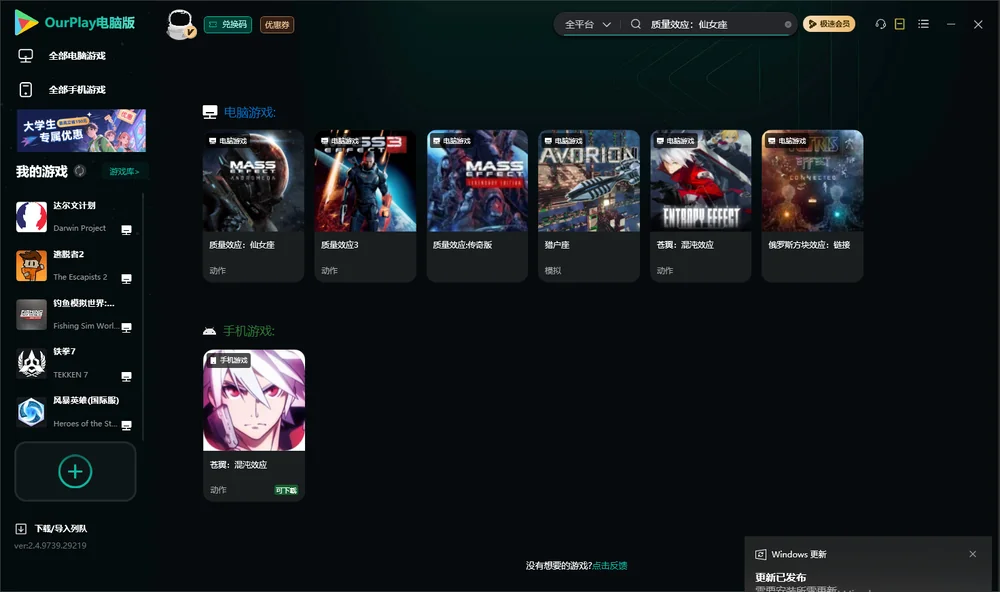Expand the 全平台 platform dropdown
This screenshot has height=592, width=1000.
pyautogui.click(x=587, y=24)
